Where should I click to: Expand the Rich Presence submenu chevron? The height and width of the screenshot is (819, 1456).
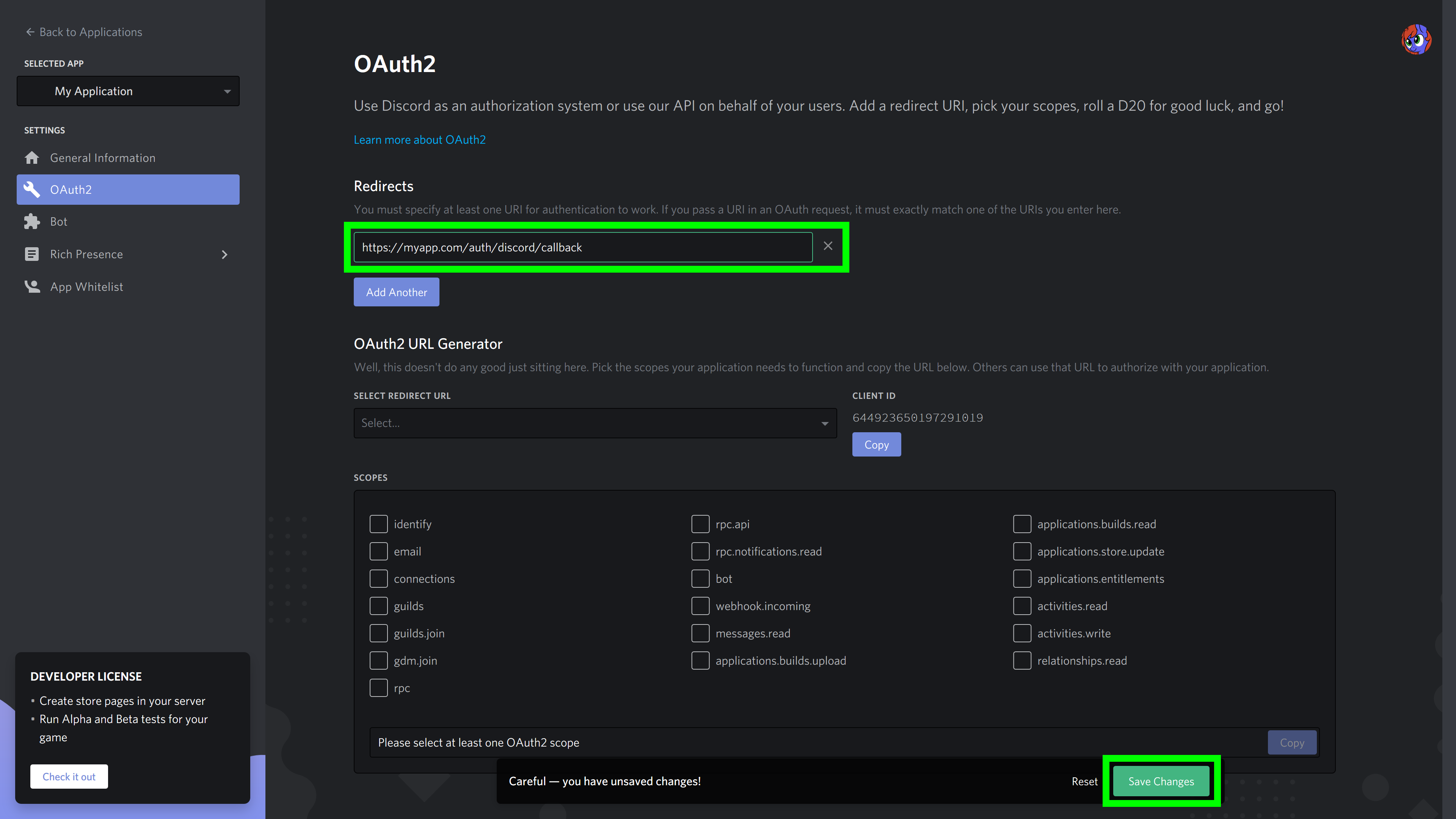coord(224,254)
